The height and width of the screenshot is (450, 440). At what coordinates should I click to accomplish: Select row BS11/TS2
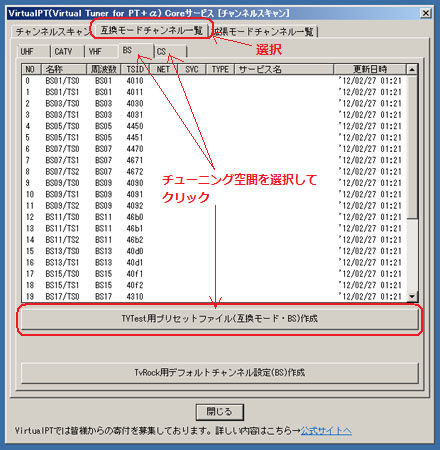214,240
